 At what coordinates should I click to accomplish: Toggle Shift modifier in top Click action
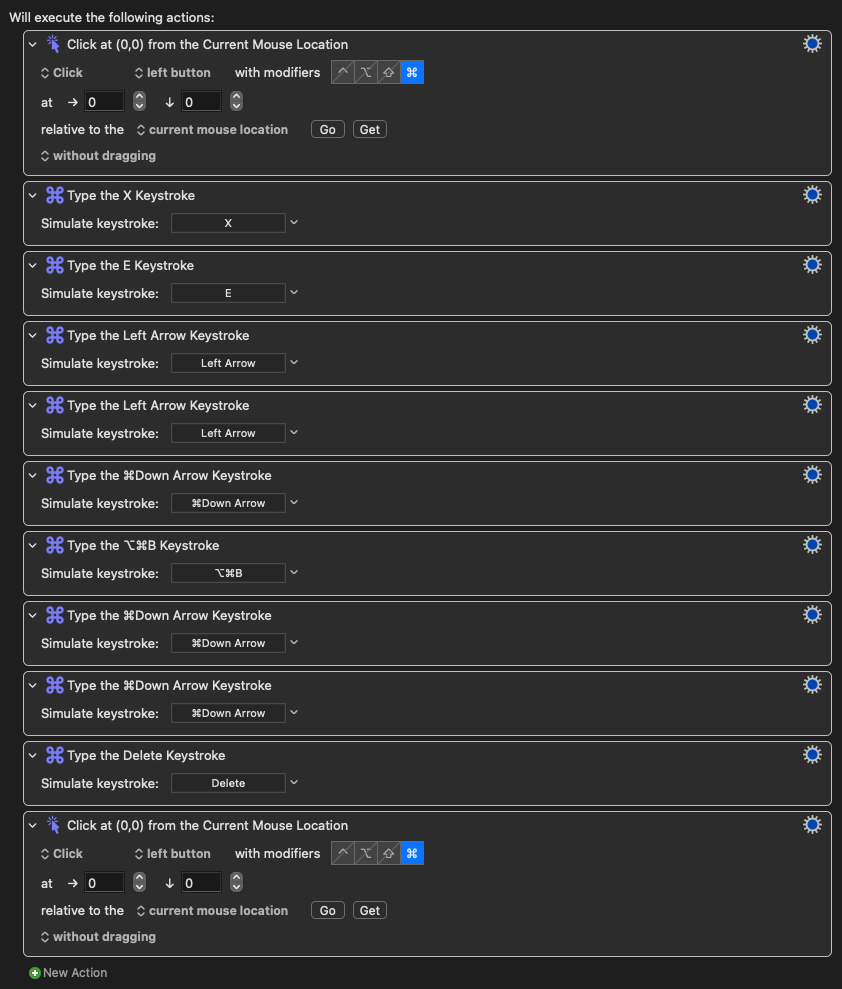[x=389, y=73]
